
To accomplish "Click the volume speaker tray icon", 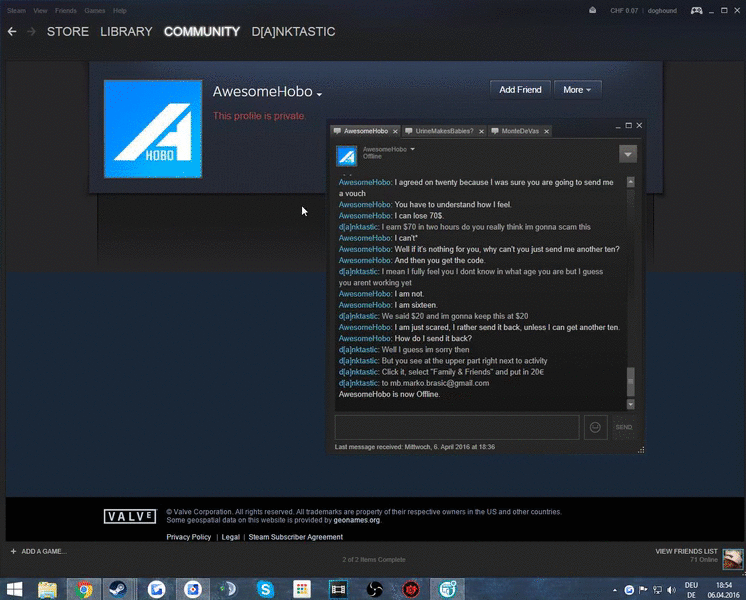I will (x=671, y=590).
